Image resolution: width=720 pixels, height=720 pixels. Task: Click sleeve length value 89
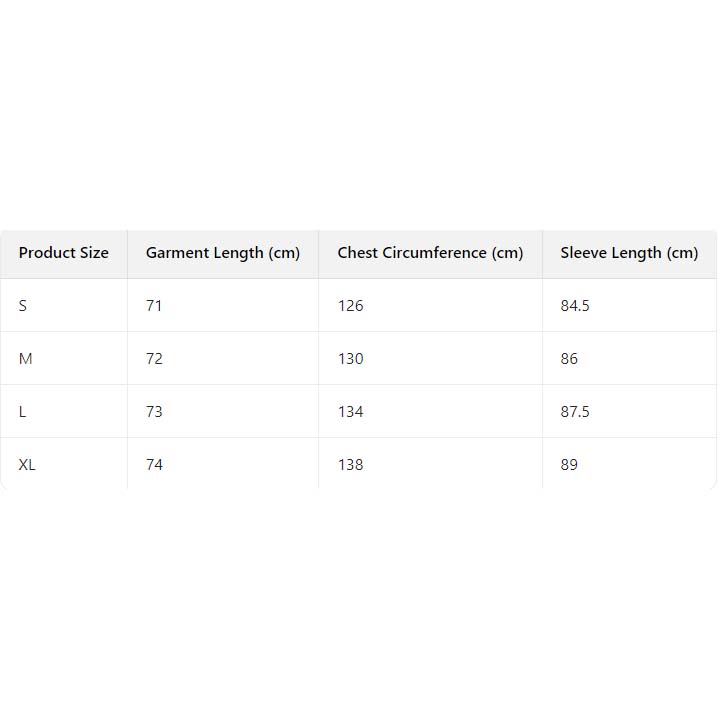point(569,465)
